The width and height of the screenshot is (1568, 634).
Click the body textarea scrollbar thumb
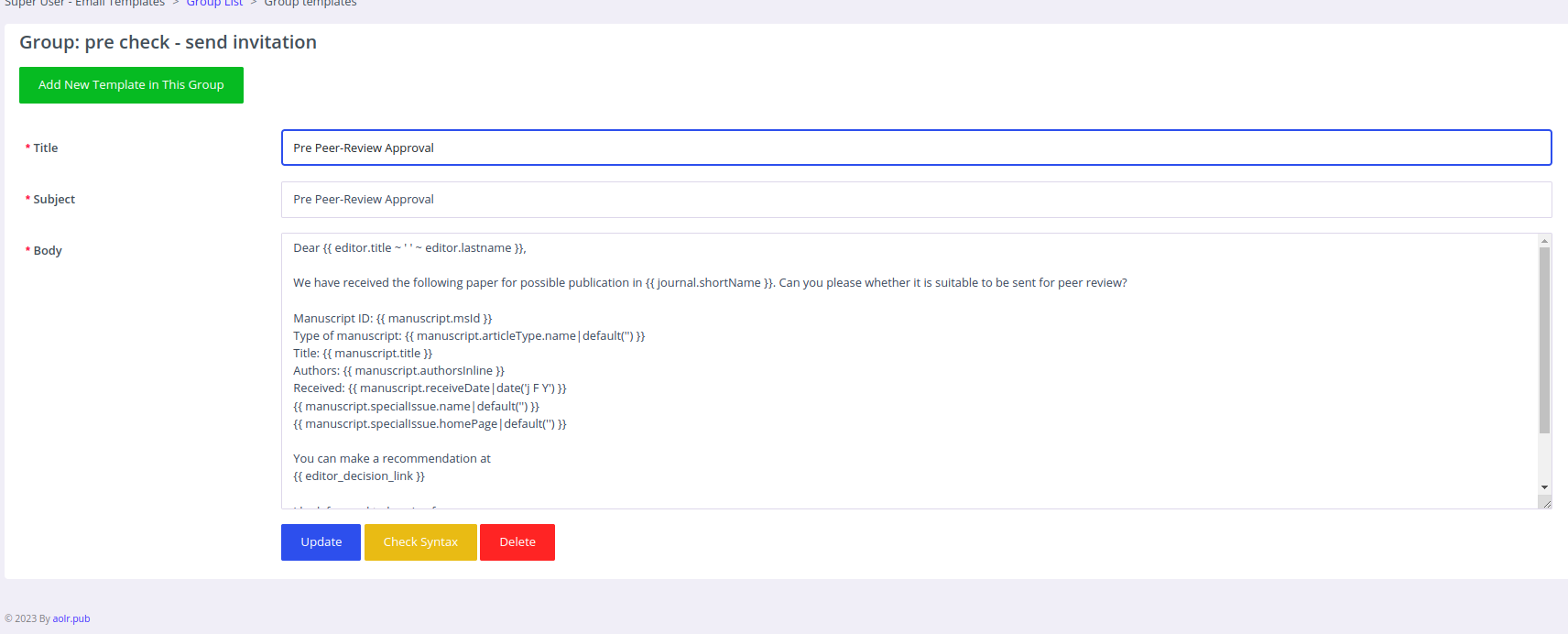pos(1544,339)
